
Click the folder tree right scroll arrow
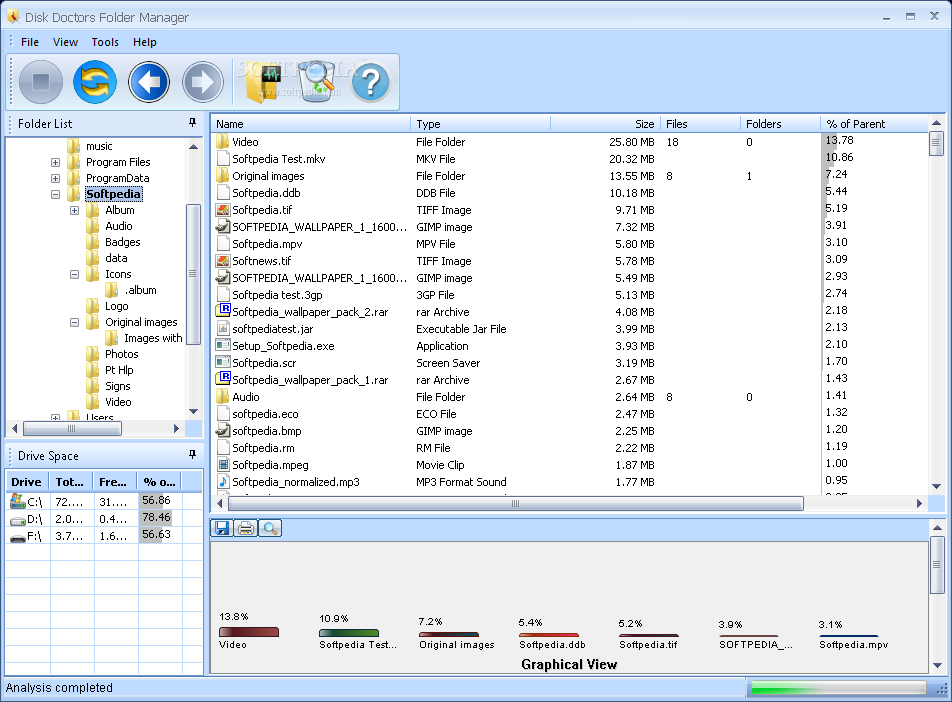click(x=177, y=428)
